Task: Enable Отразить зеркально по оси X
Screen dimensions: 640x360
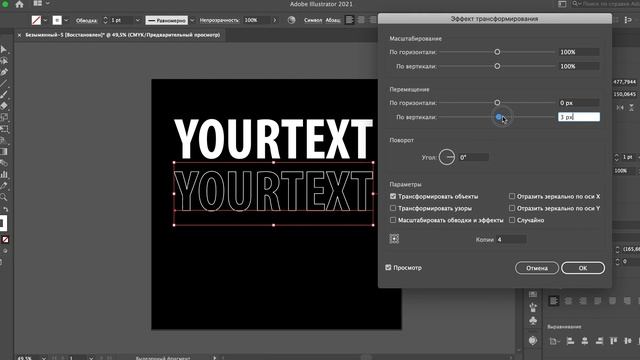Action: coord(512,196)
